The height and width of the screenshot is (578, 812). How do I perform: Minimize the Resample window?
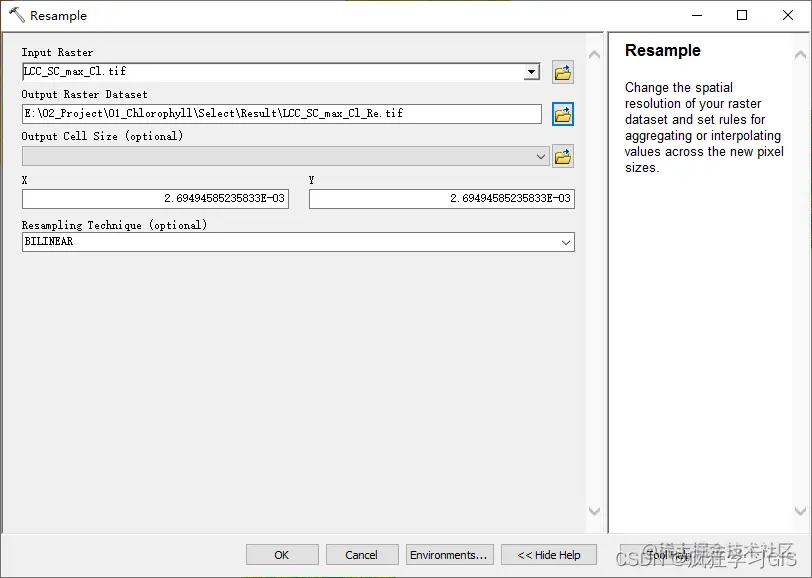point(697,15)
